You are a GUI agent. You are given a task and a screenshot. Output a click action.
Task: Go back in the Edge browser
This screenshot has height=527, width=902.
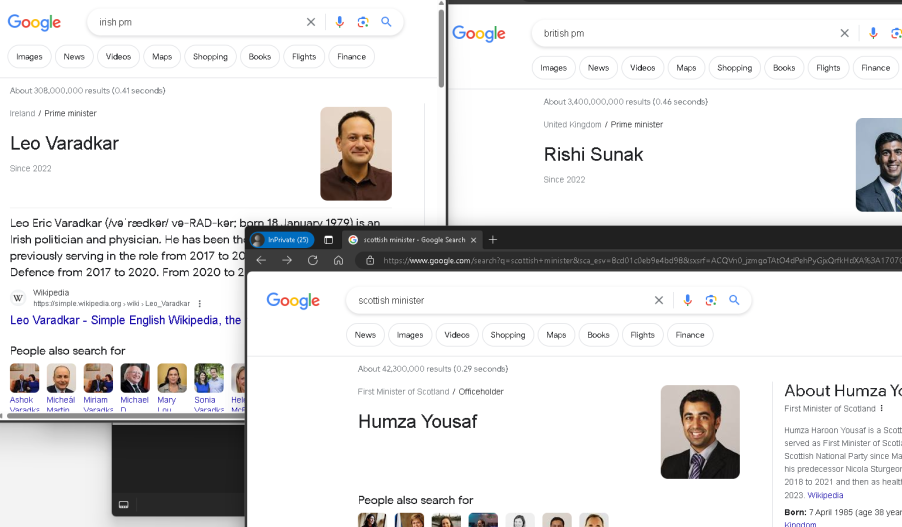(x=261, y=260)
